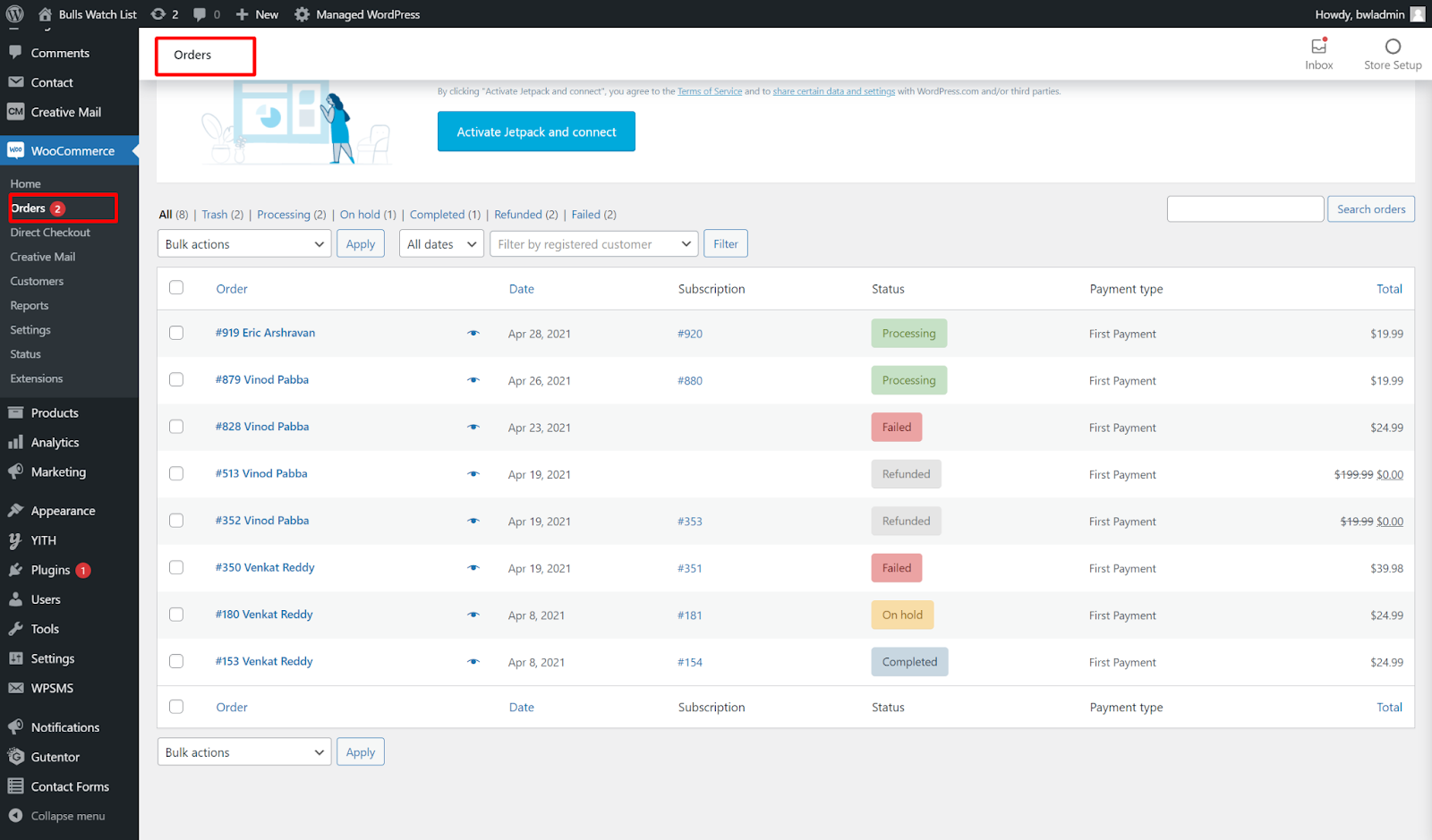
Task: Click the Contact Forms icon
Action: coord(15,786)
